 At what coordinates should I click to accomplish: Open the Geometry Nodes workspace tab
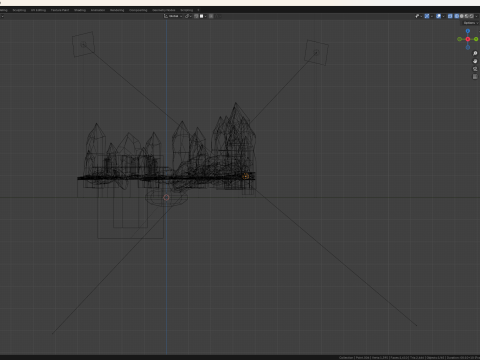(164, 10)
